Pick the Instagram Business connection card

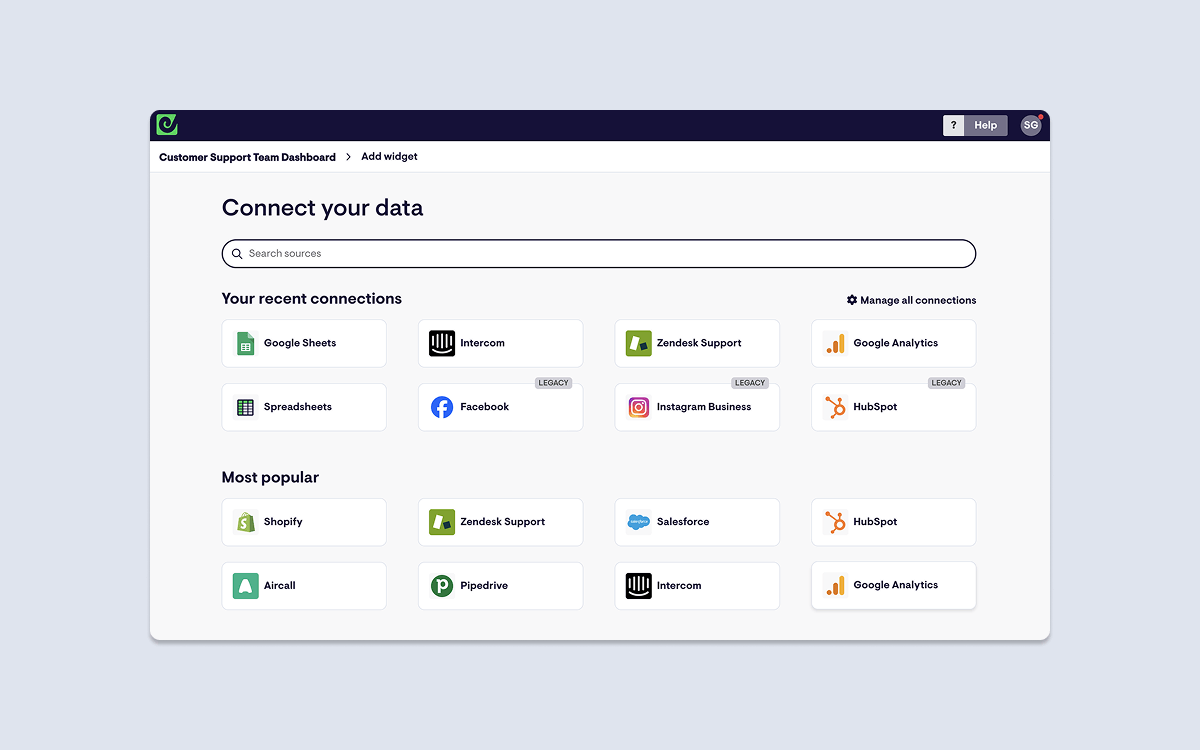[x=697, y=407]
